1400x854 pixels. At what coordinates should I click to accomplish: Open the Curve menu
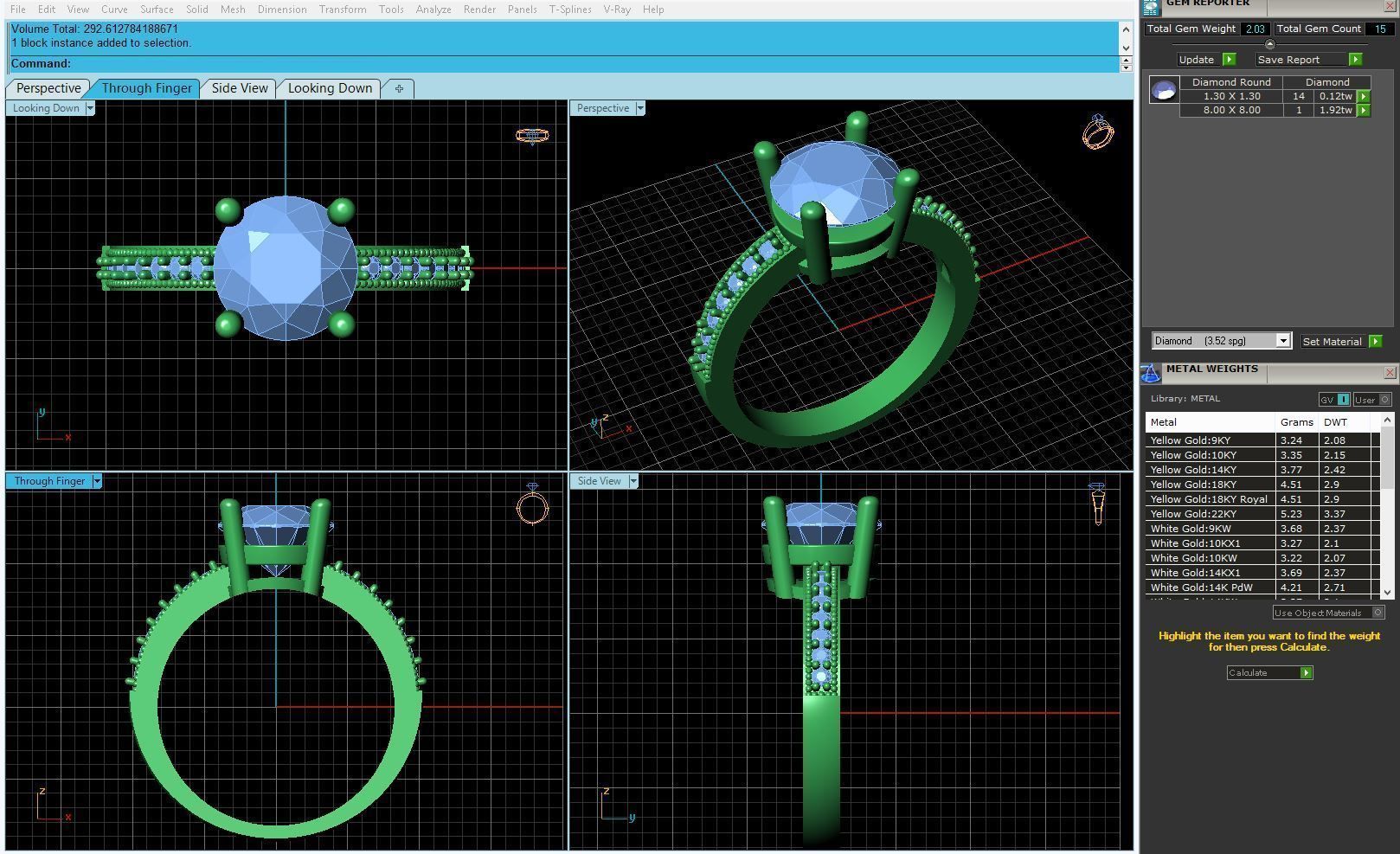pyautogui.click(x=114, y=10)
